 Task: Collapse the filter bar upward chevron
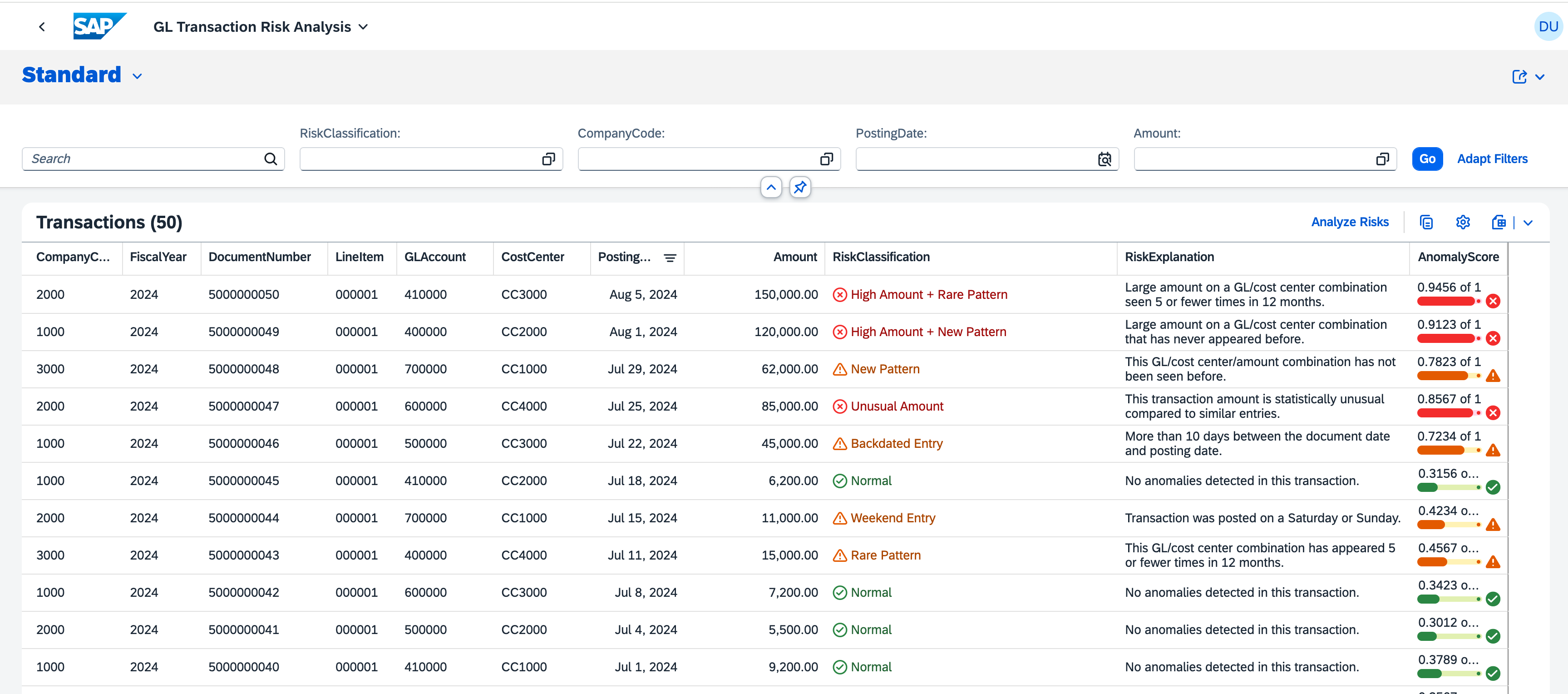coord(771,187)
